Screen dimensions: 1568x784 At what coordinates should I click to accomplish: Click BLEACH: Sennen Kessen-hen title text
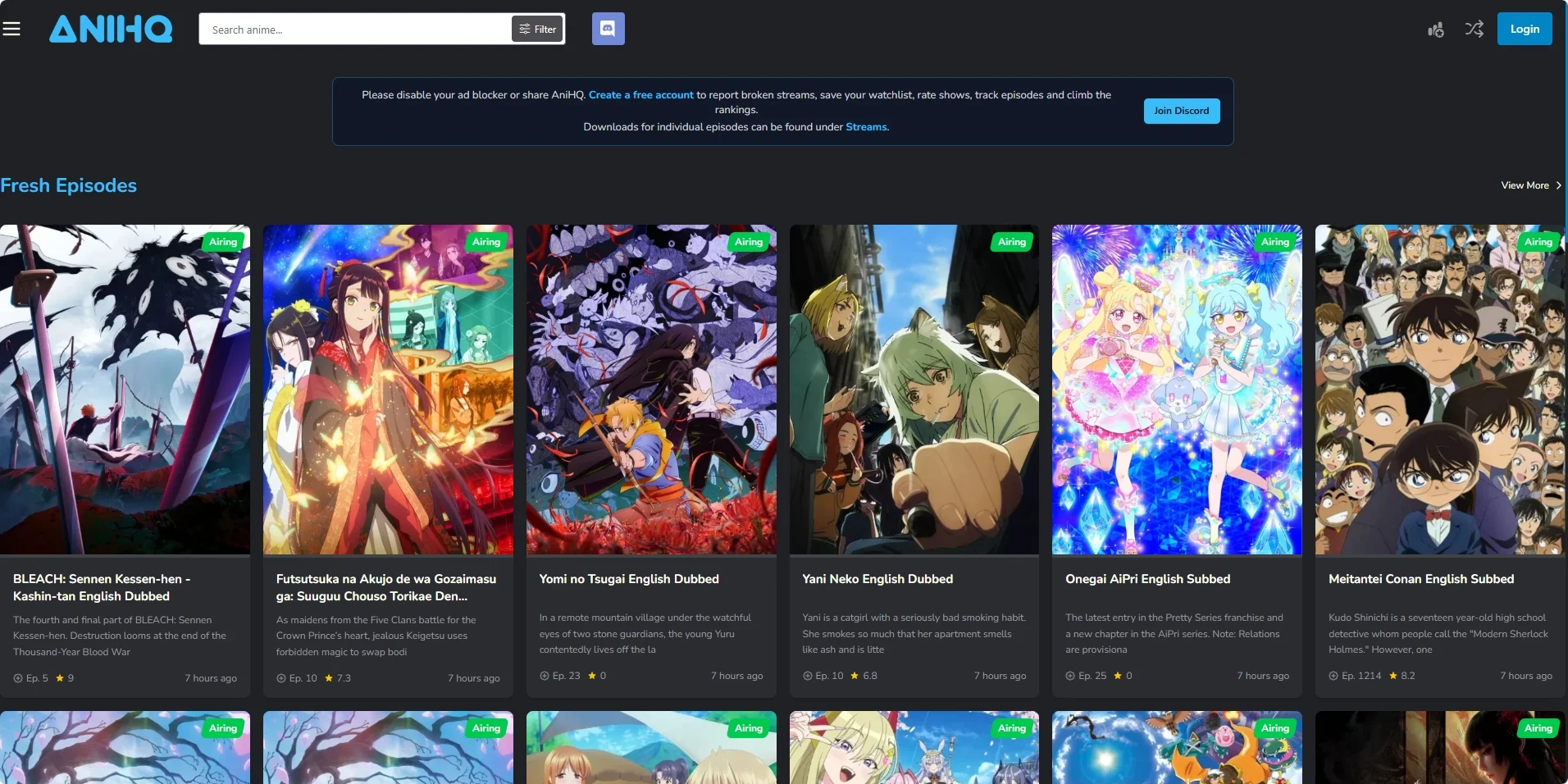point(102,587)
